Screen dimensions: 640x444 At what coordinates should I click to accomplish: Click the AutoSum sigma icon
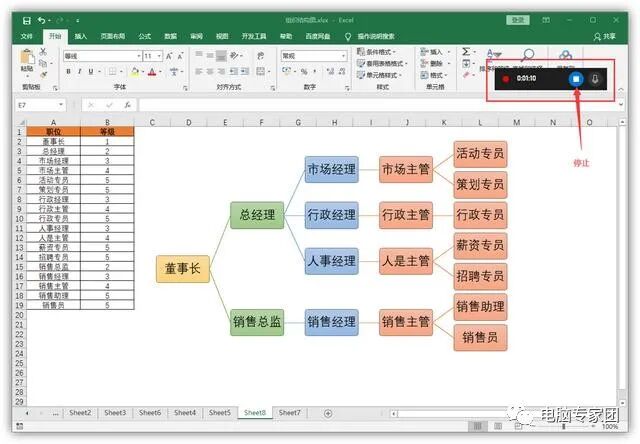pyautogui.click(x=466, y=52)
